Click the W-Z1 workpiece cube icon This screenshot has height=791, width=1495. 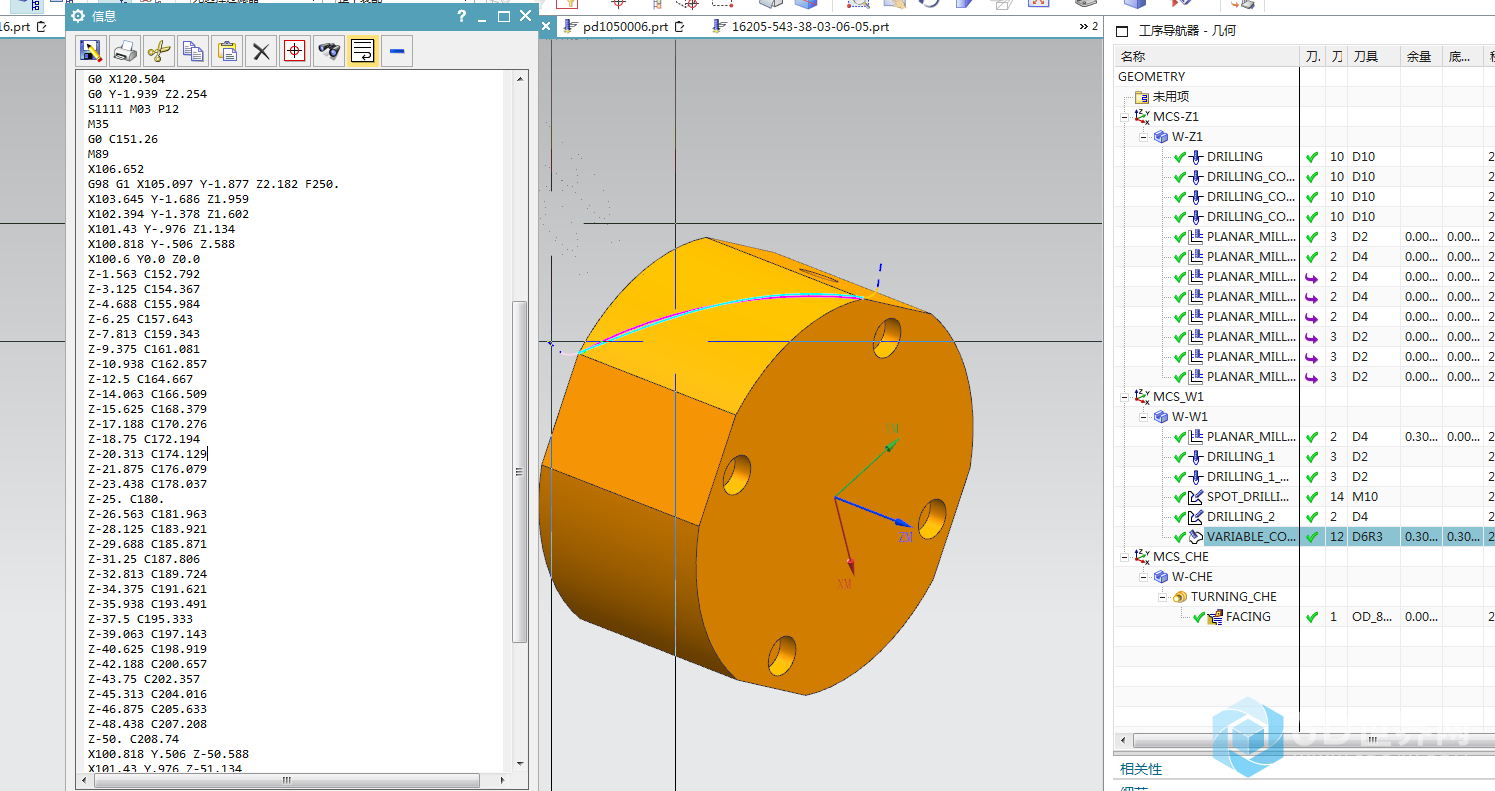[1161, 137]
